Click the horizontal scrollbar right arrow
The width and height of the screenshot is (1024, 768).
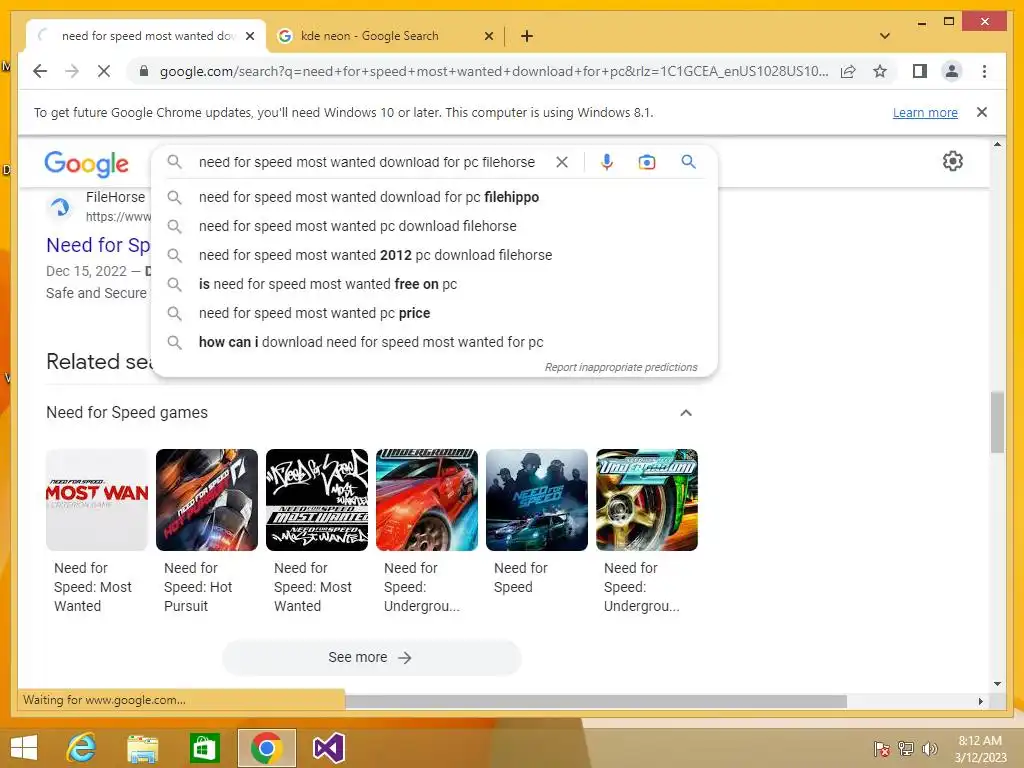point(980,701)
